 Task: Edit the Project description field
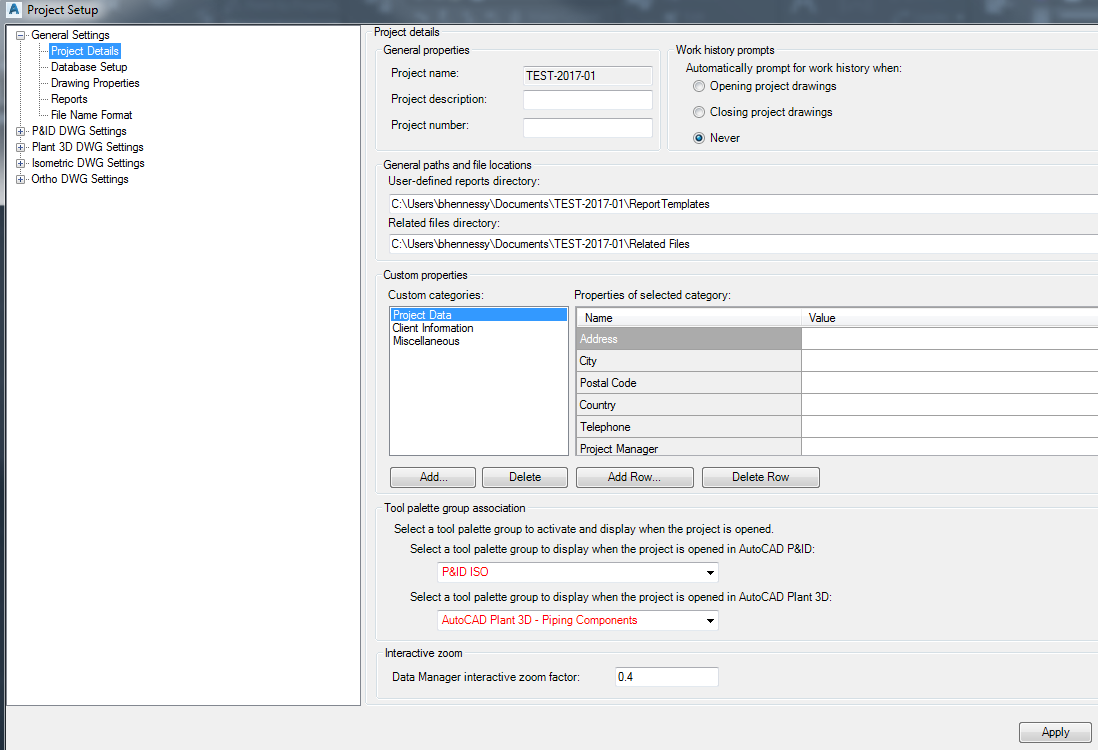[587, 100]
